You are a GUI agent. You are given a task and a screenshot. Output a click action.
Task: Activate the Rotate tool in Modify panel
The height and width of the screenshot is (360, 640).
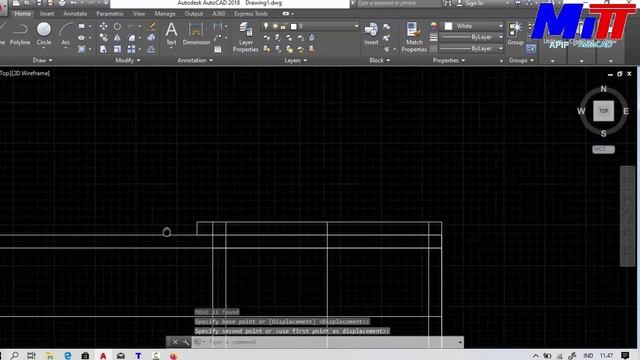click(x=117, y=26)
